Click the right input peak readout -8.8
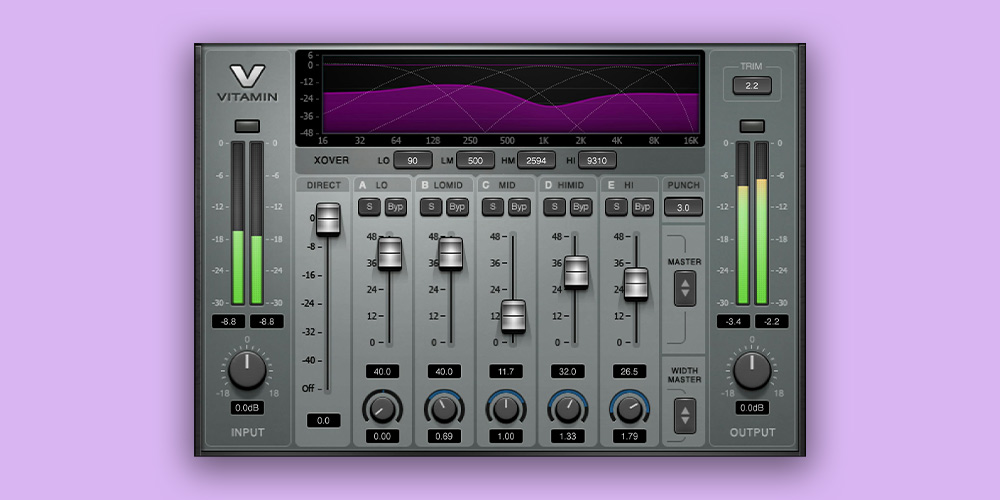This screenshot has width=1000, height=500. pos(267,321)
